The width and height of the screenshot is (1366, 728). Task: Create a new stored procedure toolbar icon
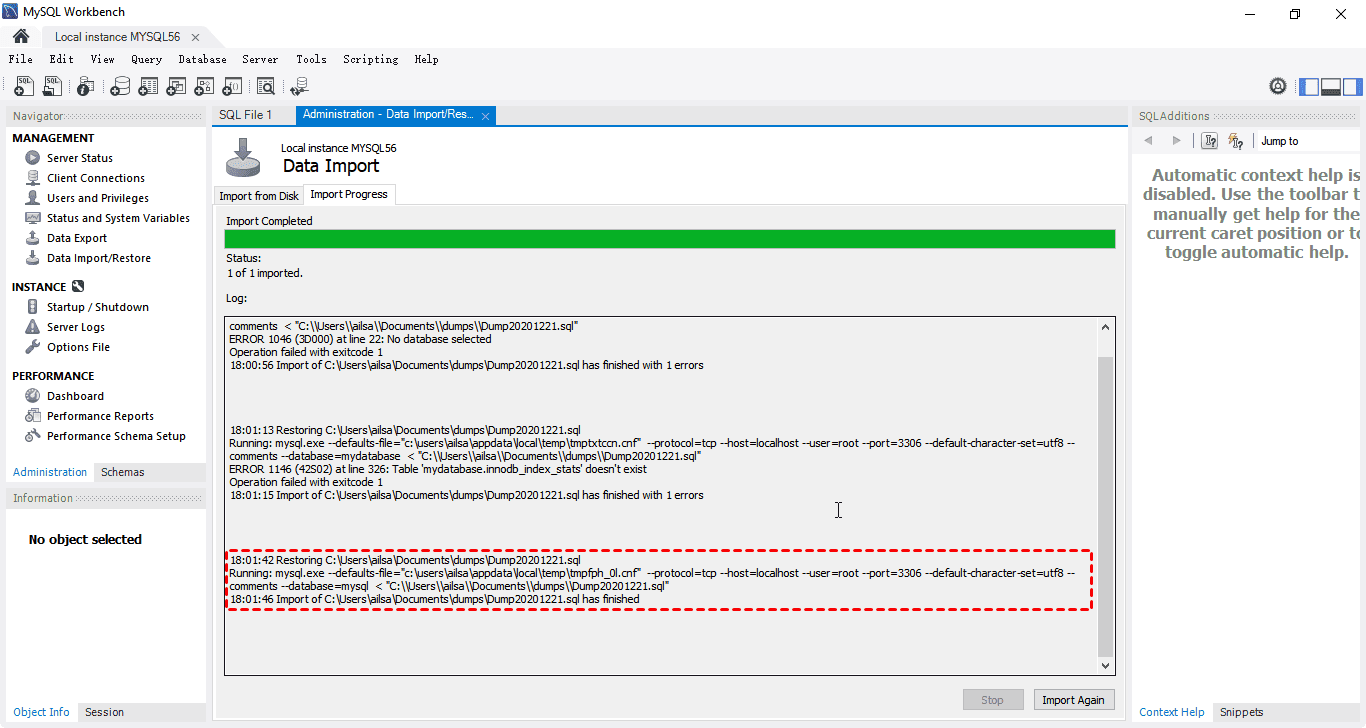coord(204,87)
